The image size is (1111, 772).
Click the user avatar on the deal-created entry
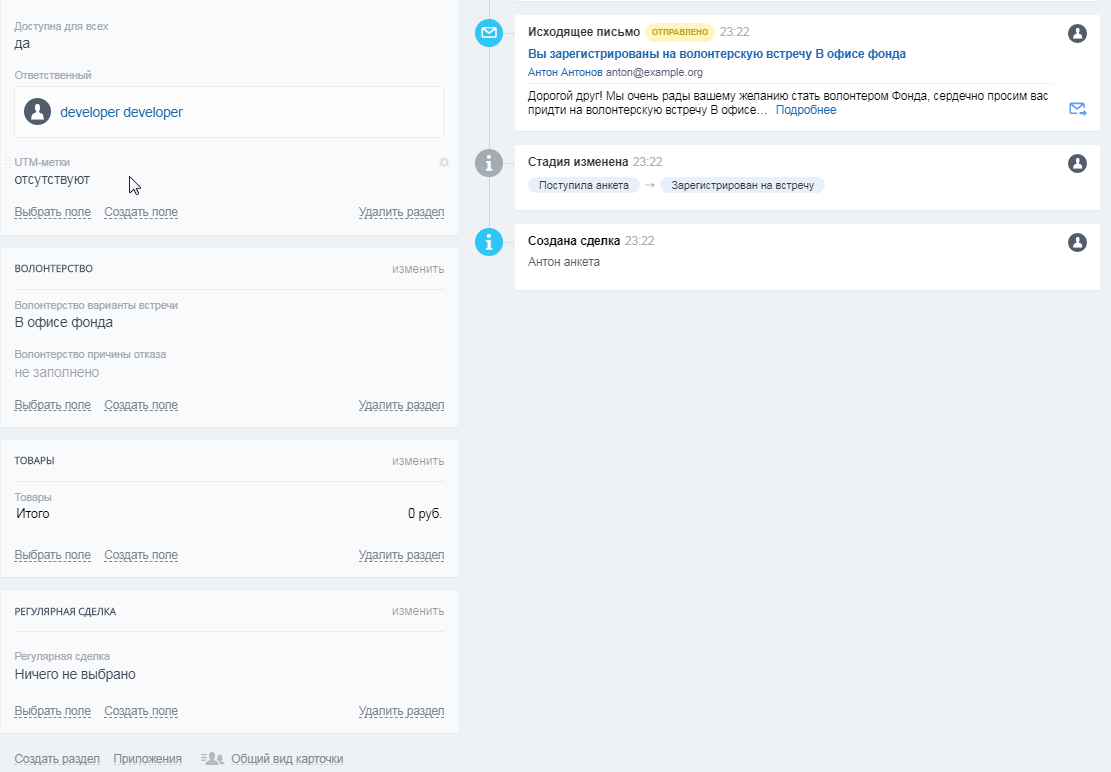tap(1077, 242)
